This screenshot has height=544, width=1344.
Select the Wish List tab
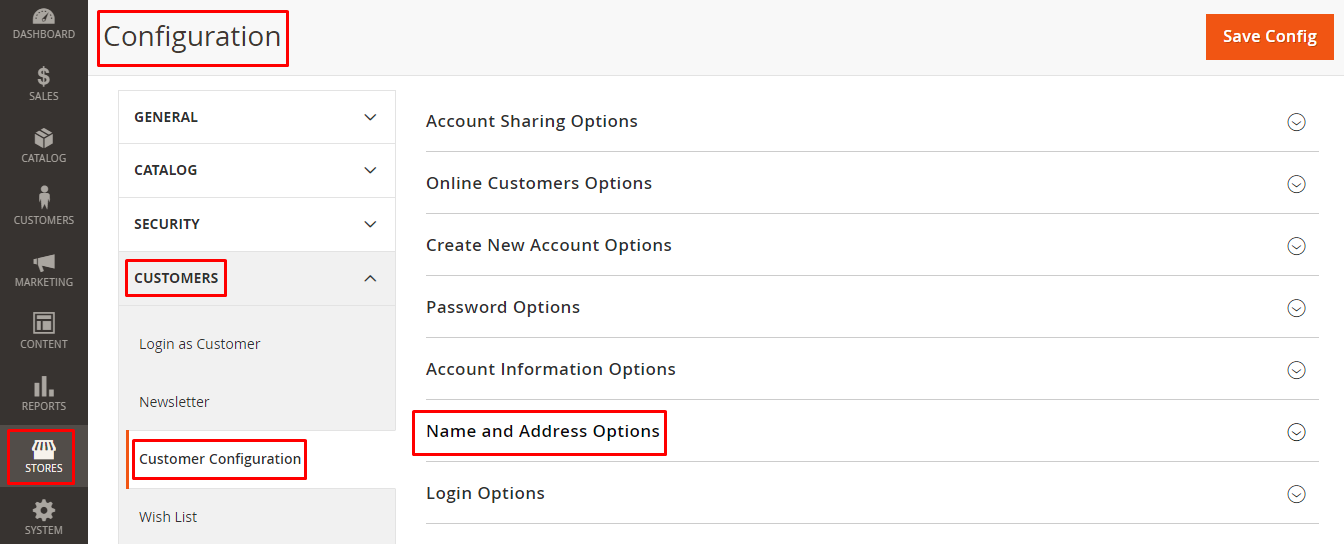pos(168,517)
